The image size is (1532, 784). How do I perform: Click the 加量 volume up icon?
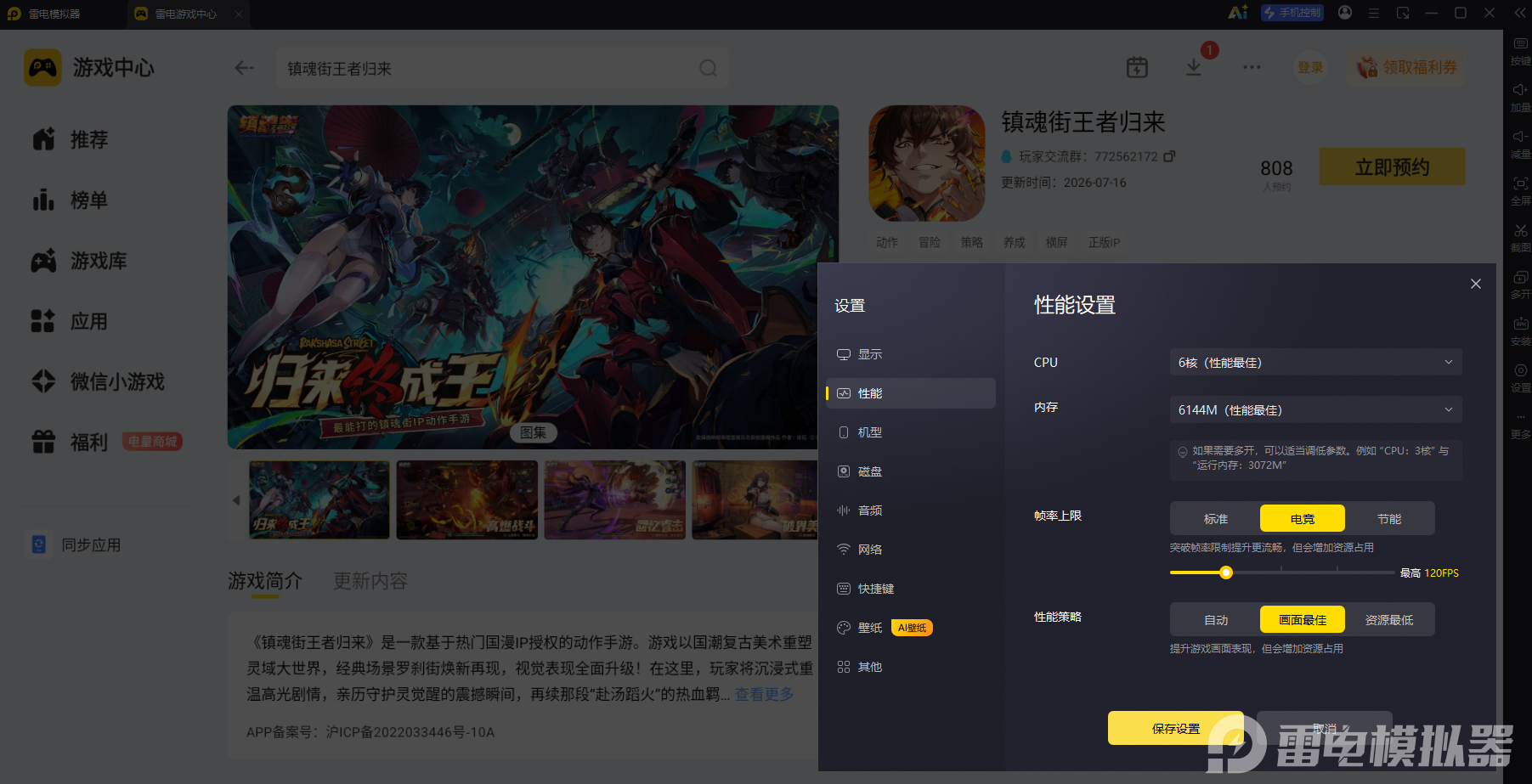pos(1520,97)
